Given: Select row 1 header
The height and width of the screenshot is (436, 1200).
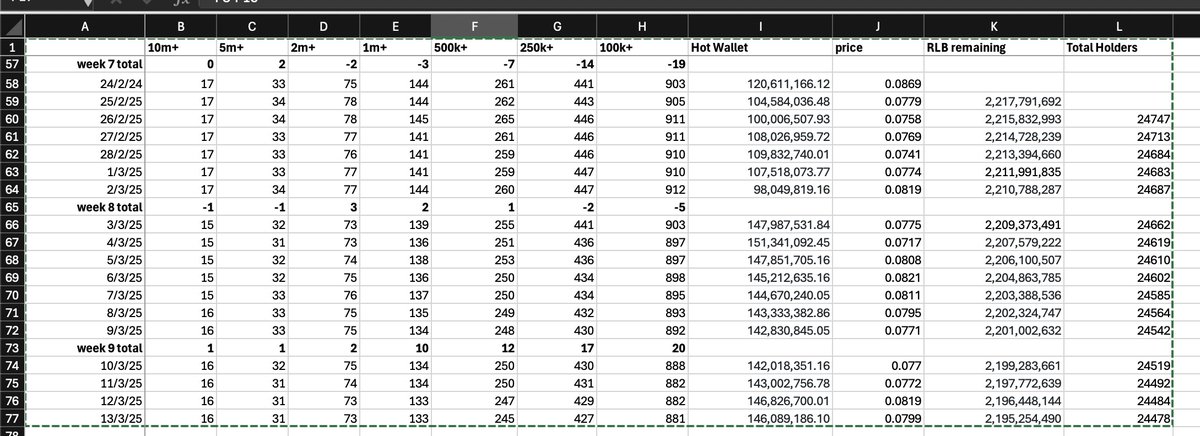Looking at the screenshot, I should pos(12,46).
